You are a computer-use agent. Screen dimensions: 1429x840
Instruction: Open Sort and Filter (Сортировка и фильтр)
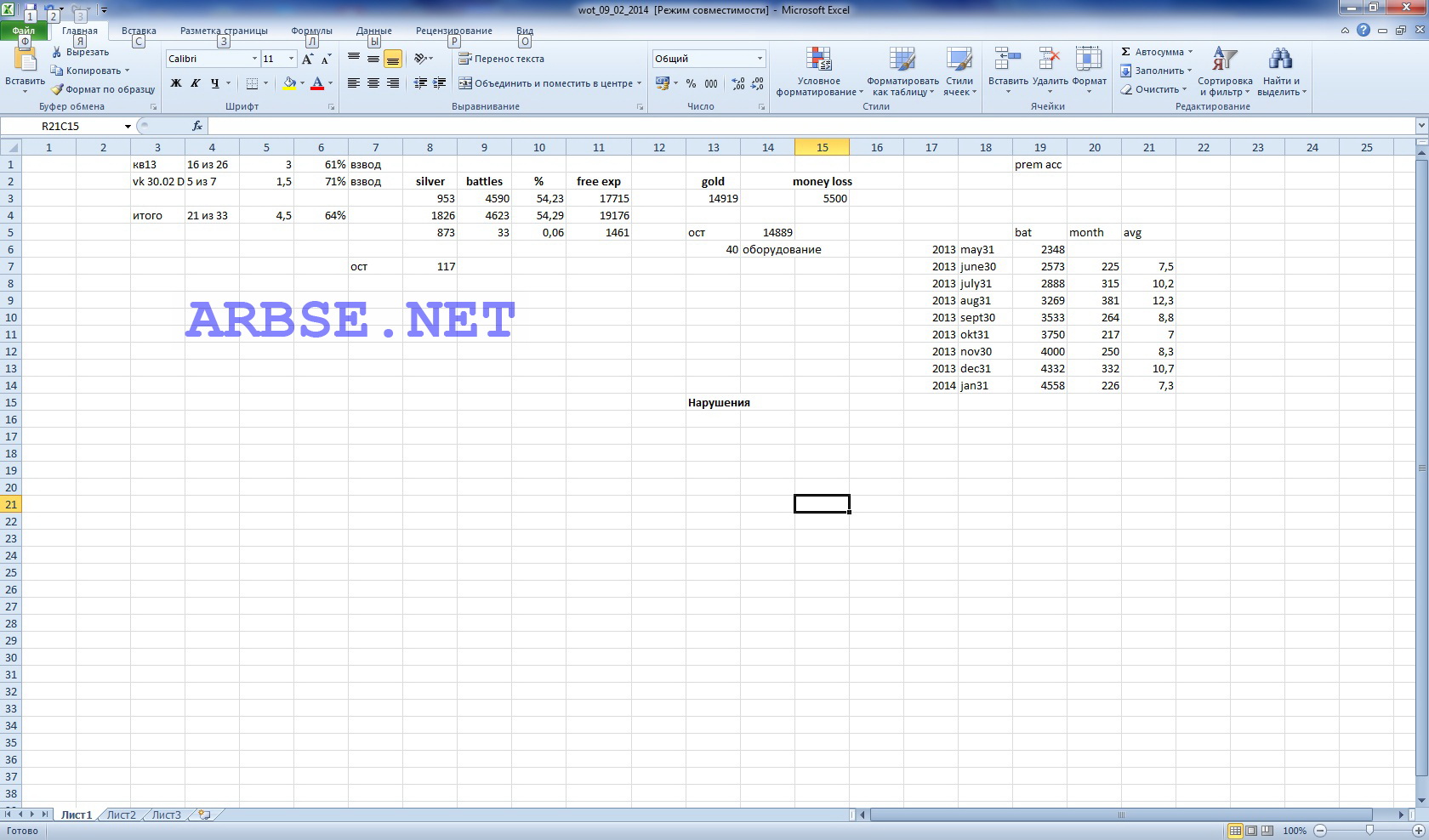click(1225, 71)
